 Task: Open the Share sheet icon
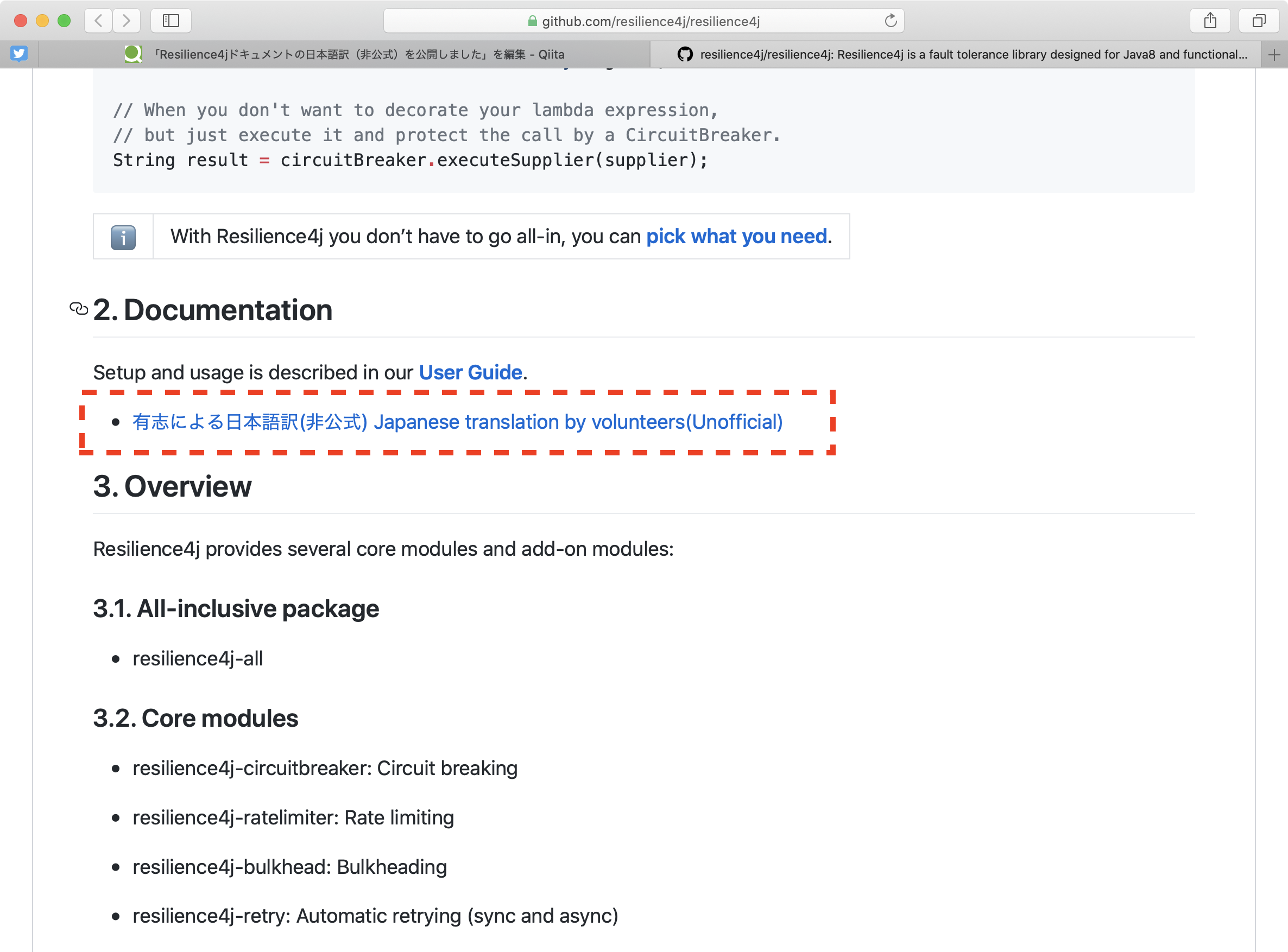[x=1210, y=21]
